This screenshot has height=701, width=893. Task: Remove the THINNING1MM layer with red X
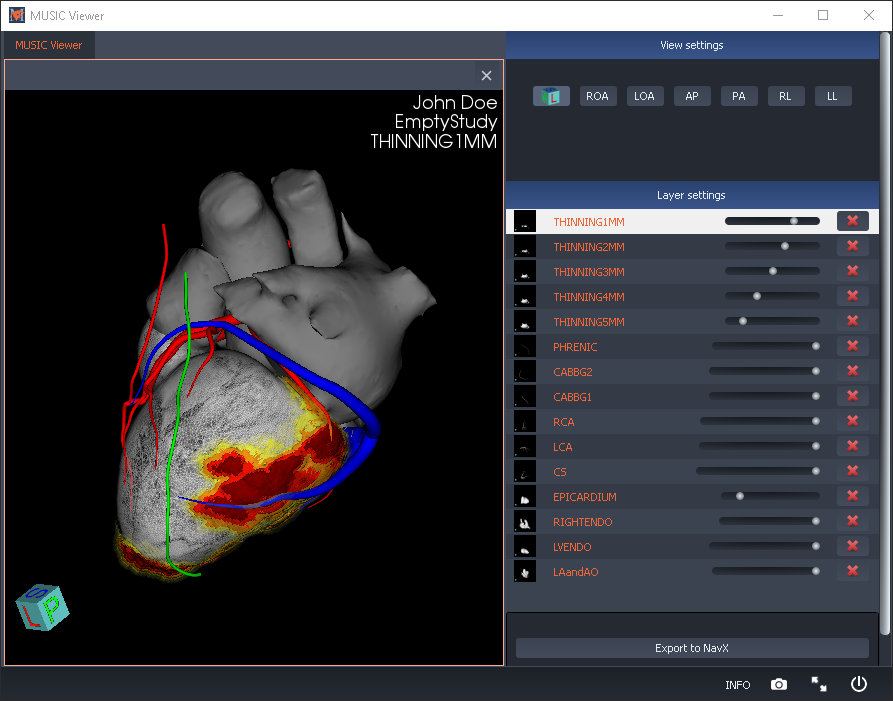pos(853,221)
